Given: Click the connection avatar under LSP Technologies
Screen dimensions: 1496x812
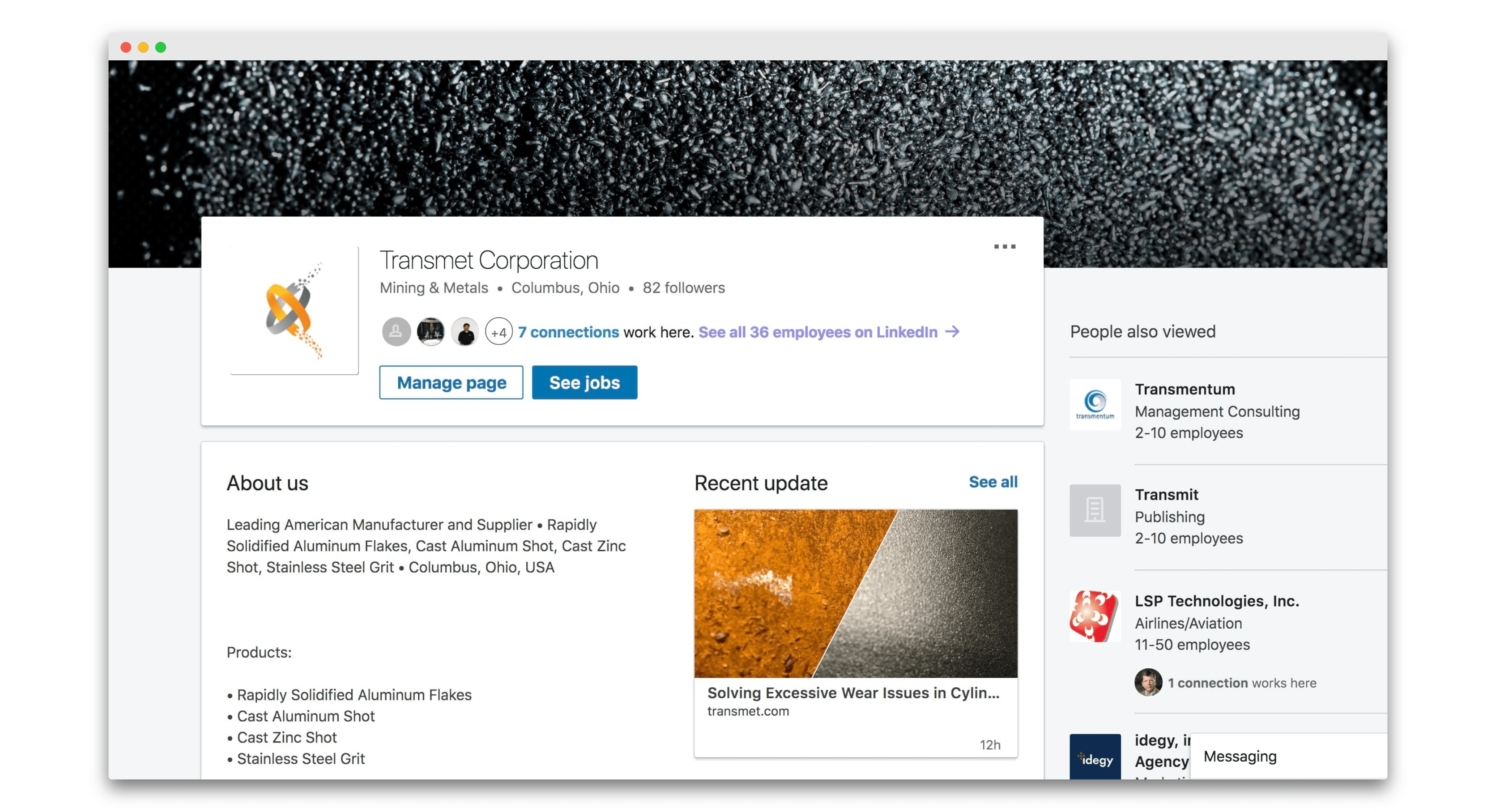Looking at the screenshot, I should [1148, 683].
